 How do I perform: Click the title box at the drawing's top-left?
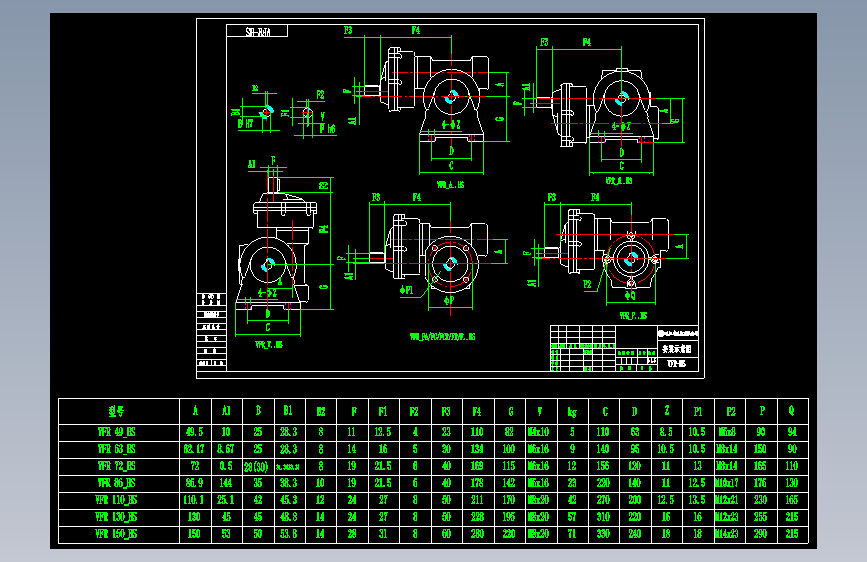(x=257, y=31)
